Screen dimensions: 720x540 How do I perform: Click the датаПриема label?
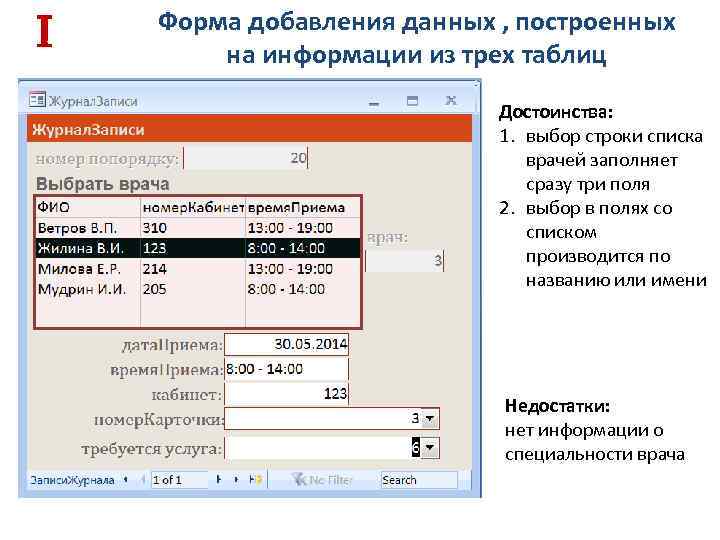[x=172, y=345]
